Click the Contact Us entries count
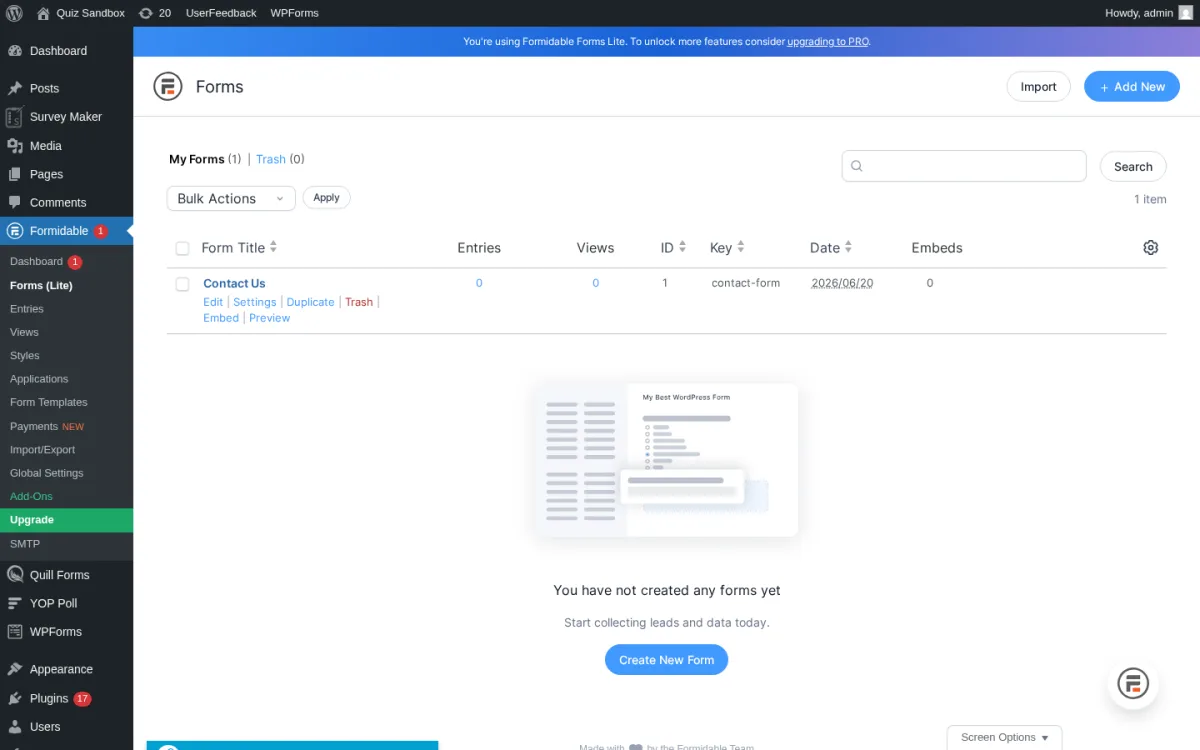Viewport: 1200px width, 750px height. pyautogui.click(x=479, y=283)
